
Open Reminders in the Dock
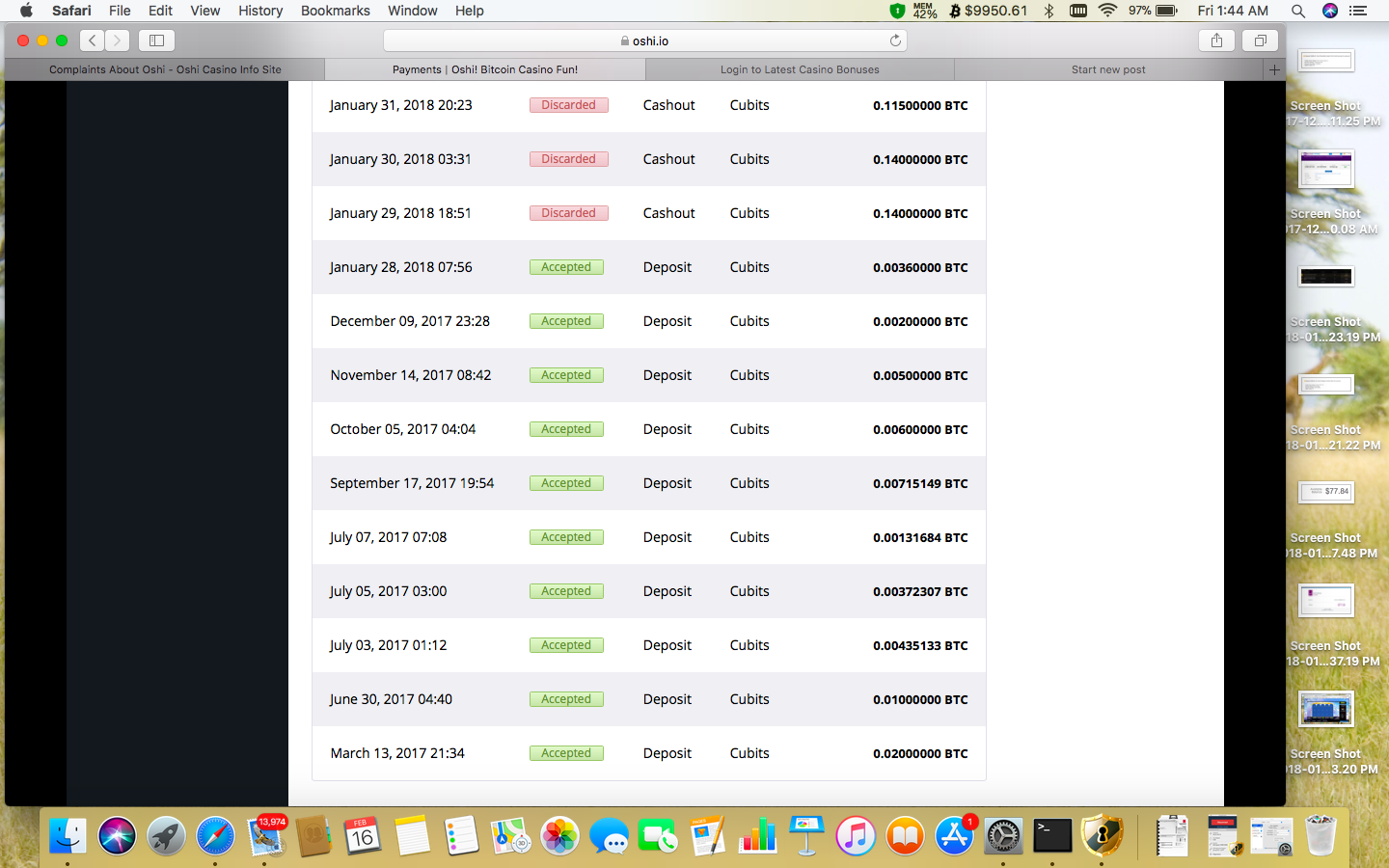[461, 835]
